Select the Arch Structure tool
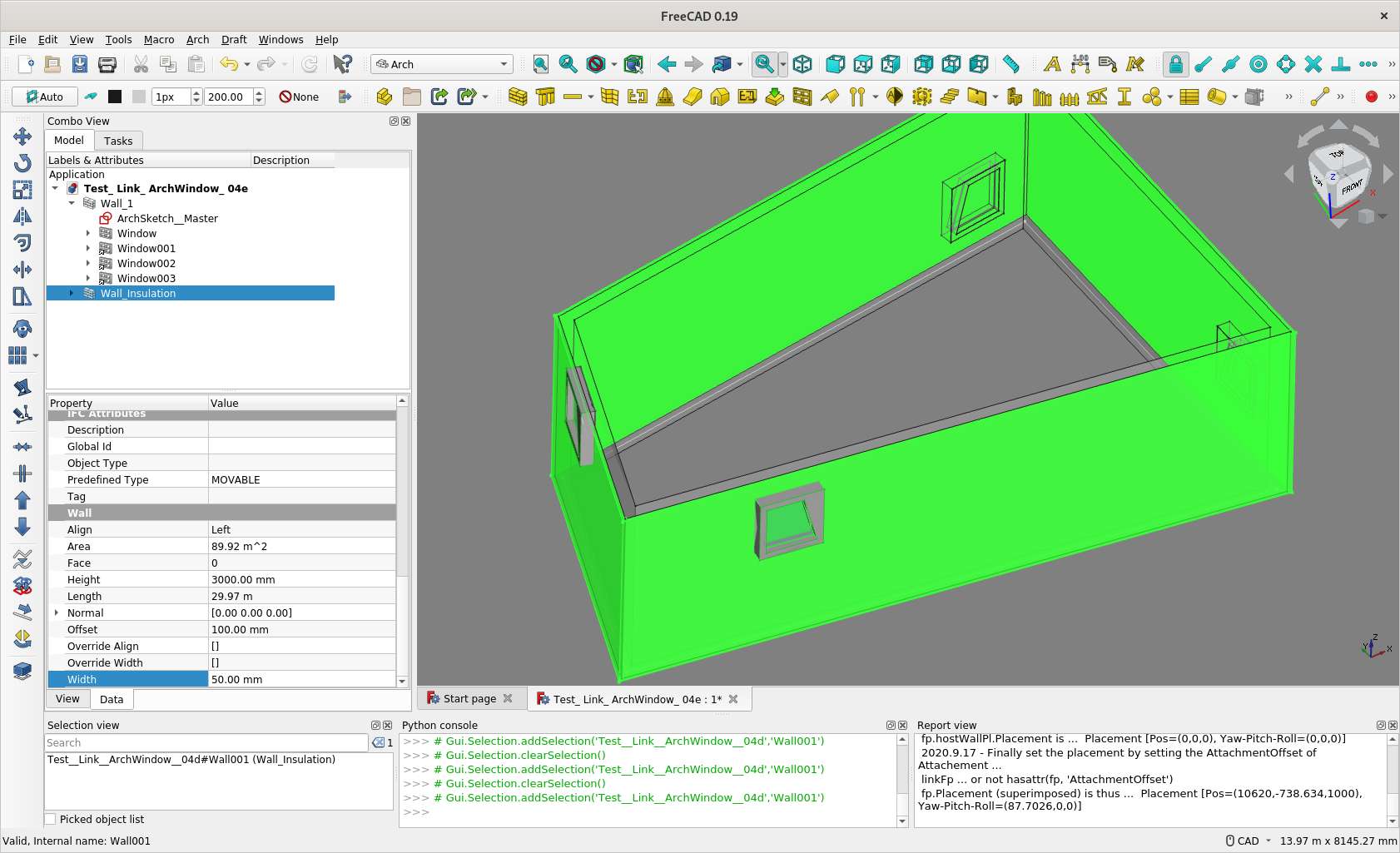 [545, 97]
